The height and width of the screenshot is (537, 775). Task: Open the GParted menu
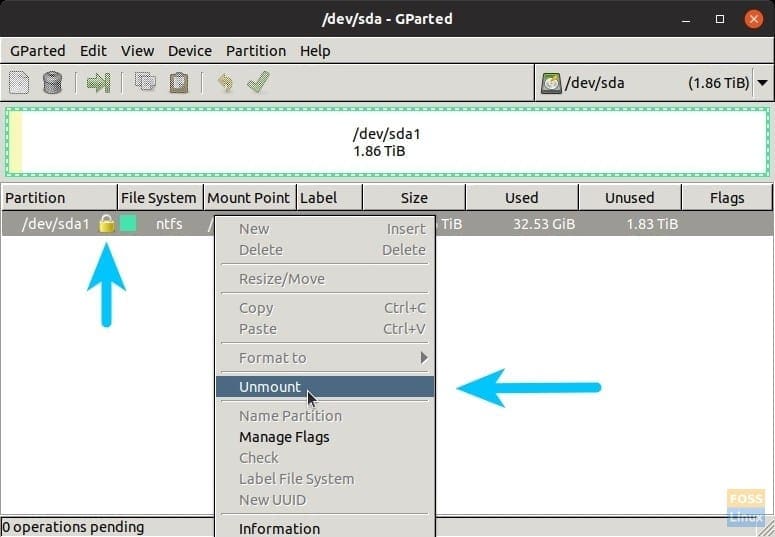tap(38, 51)
